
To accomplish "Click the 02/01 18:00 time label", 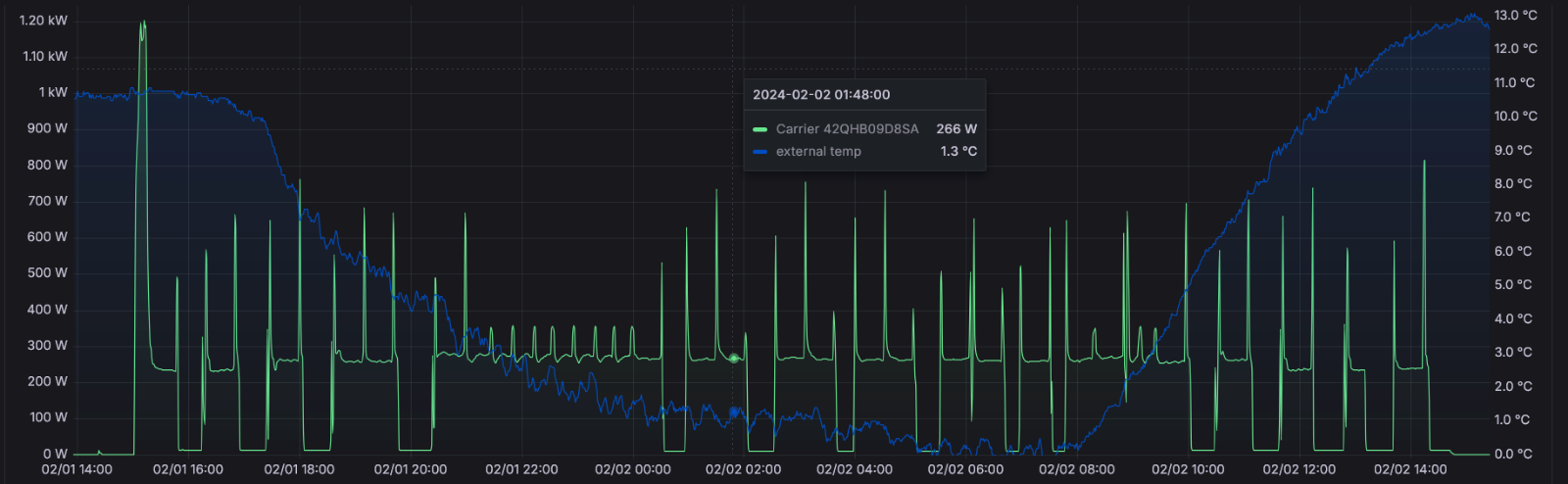I will 299,470.
